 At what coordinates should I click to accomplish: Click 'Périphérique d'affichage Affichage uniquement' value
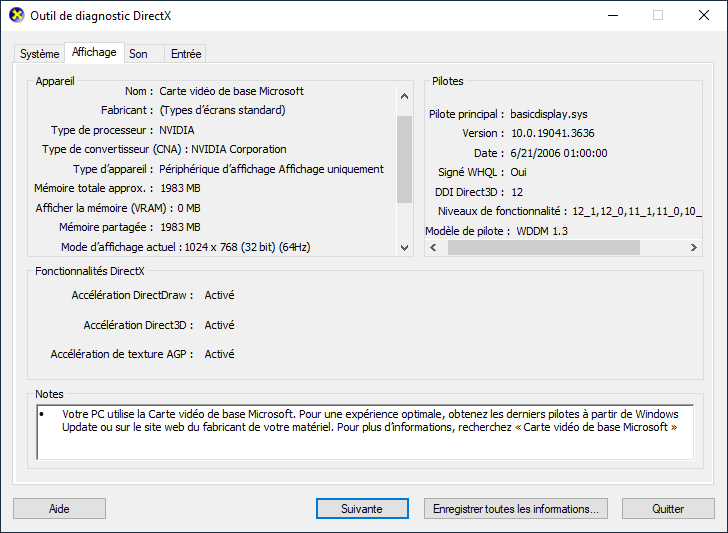tap(272, 169)
